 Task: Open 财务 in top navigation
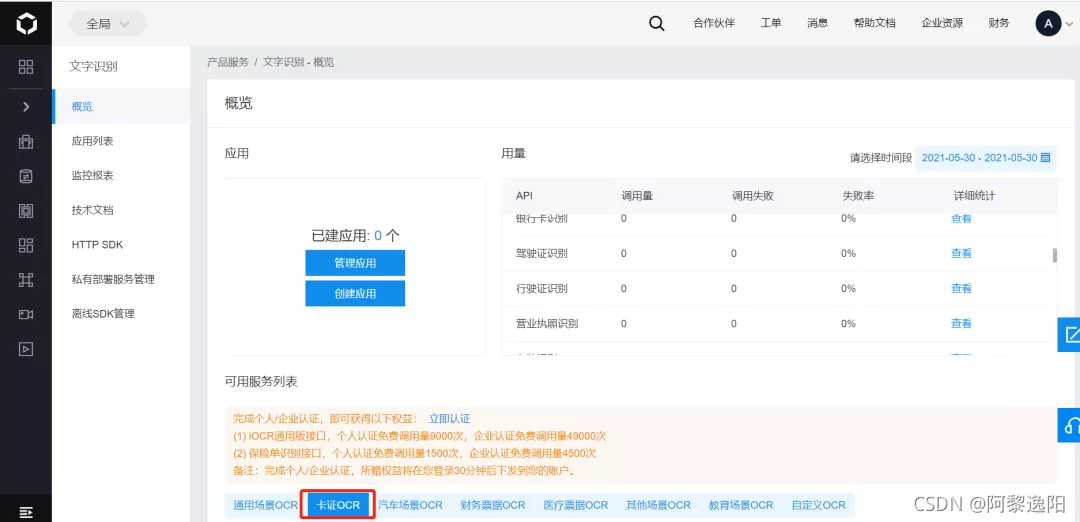999,23
